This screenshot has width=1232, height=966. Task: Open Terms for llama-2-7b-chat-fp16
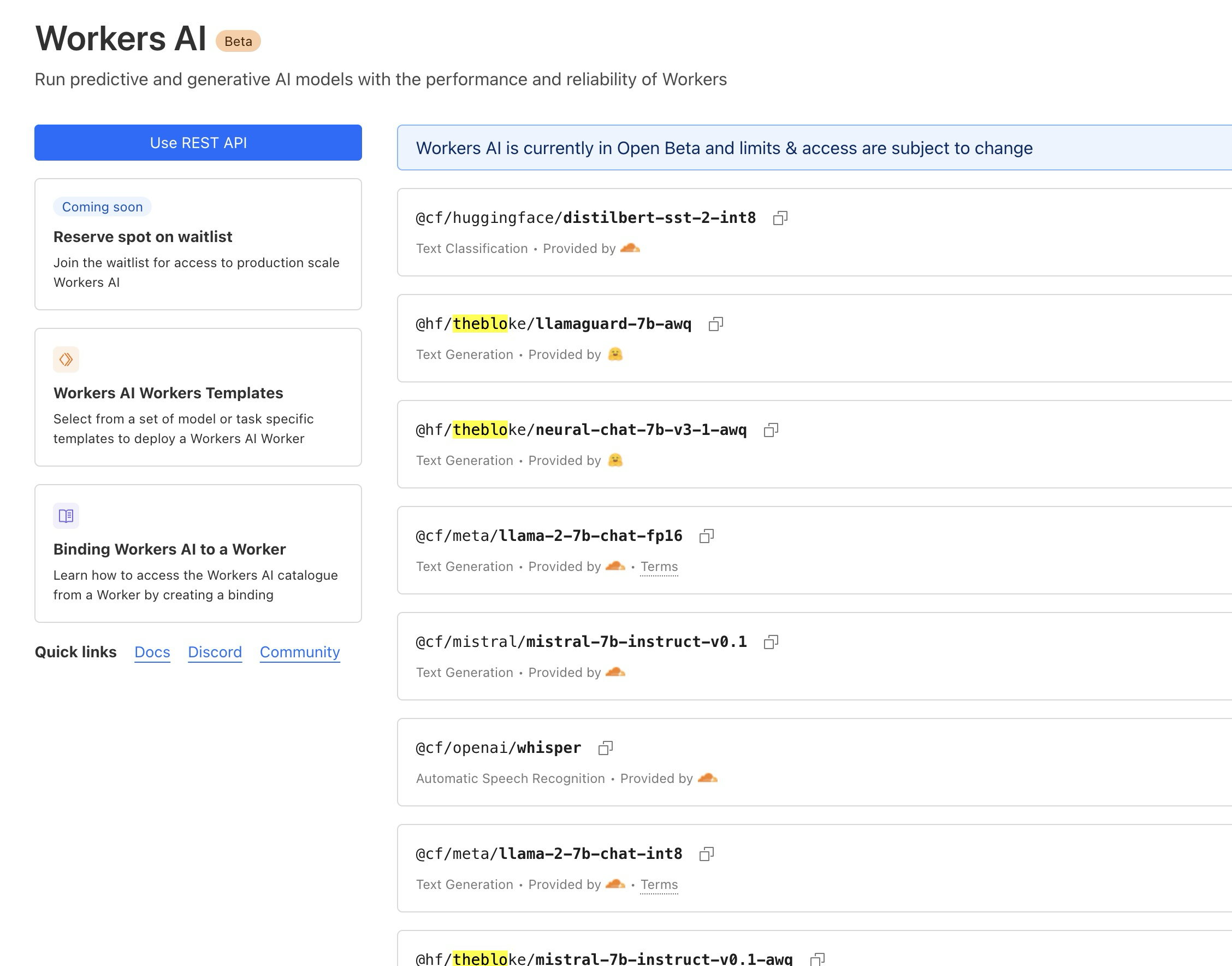[x=659, y=566]
